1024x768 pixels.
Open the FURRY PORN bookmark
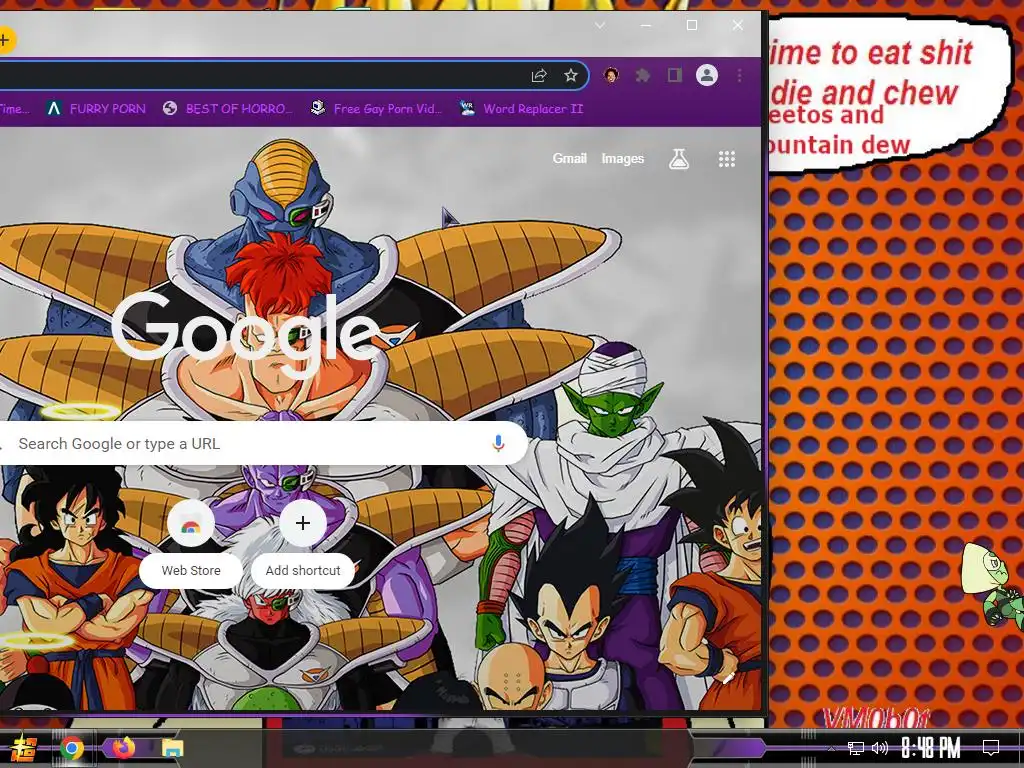pos(97,108)
